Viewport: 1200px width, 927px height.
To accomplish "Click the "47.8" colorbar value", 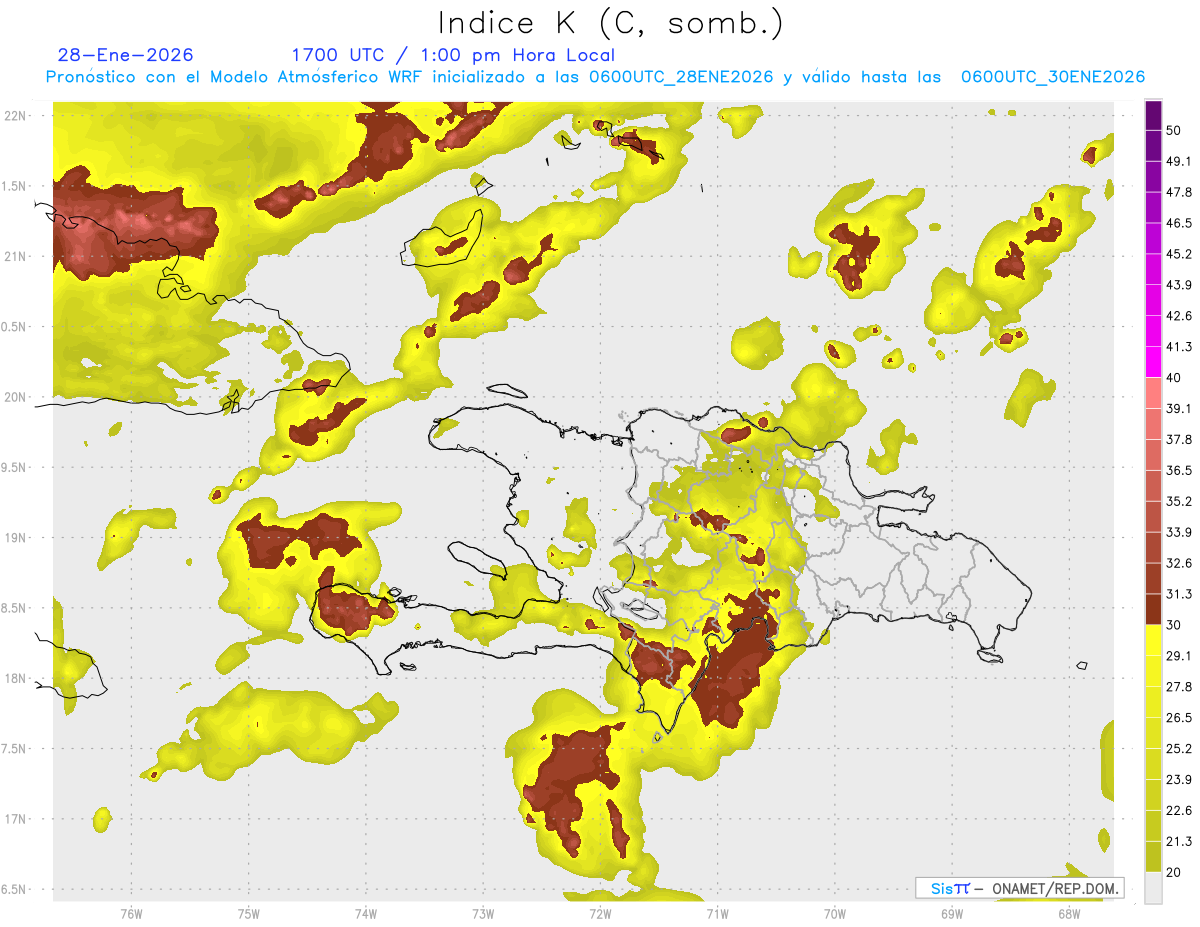I will (1179, 192).
